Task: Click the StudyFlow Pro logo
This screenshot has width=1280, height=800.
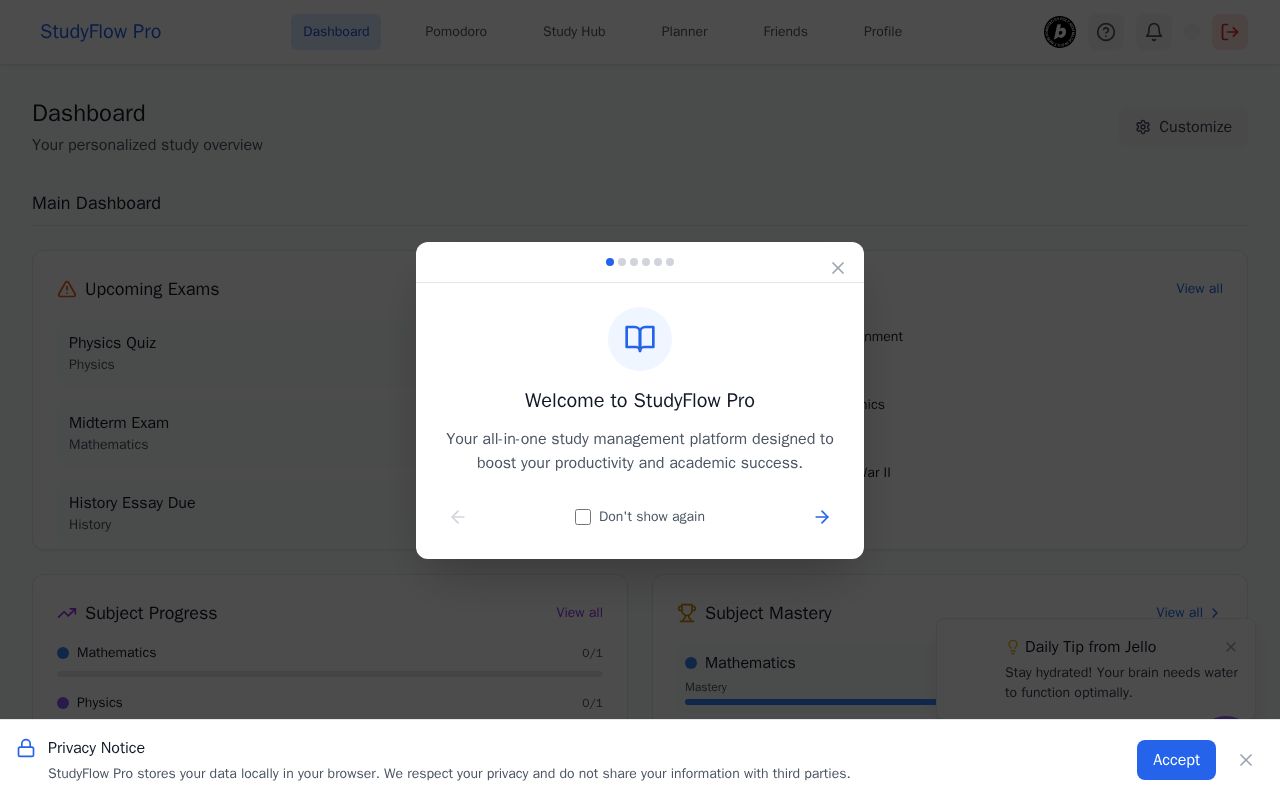Action: [x=100, y=32]
